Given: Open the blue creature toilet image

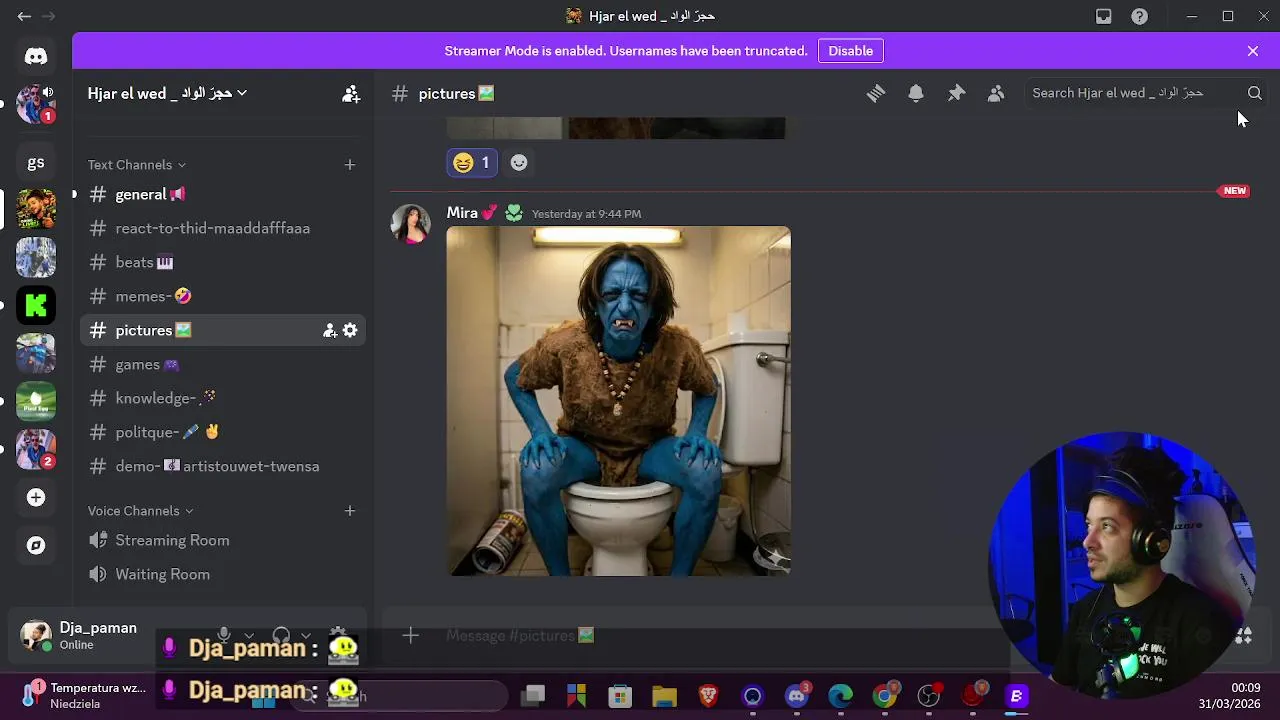Looking at the screenshot, I should tap(618, 401).
